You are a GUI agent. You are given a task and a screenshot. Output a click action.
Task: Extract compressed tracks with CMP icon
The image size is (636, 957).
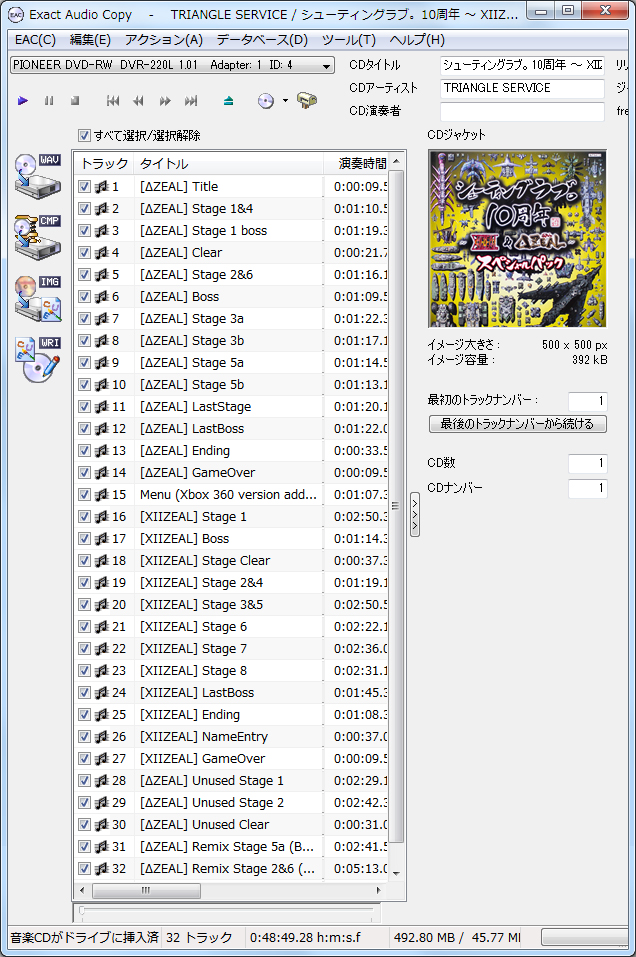click(x=38, y=237)
